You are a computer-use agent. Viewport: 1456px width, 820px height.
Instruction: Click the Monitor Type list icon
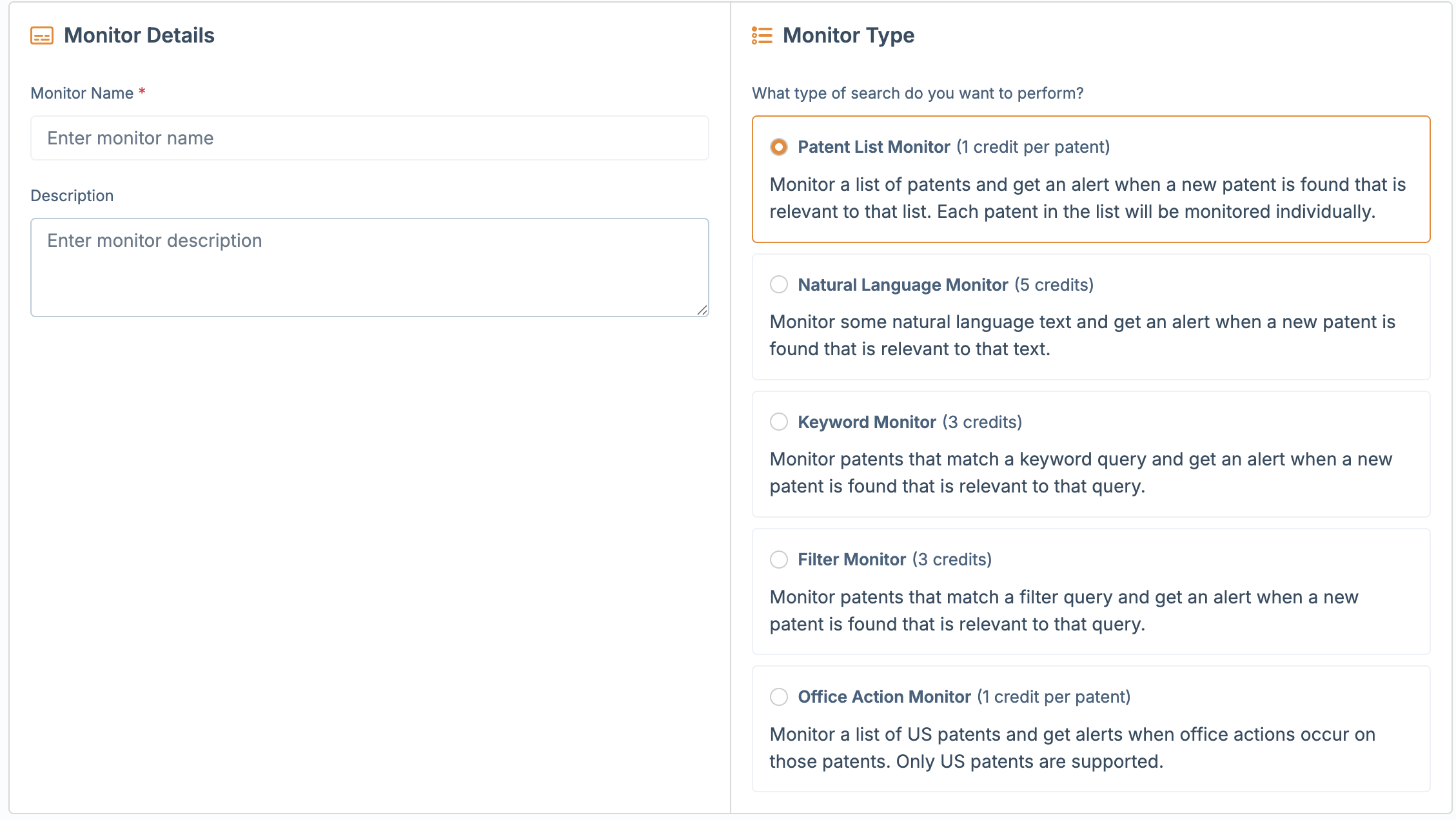762,35
